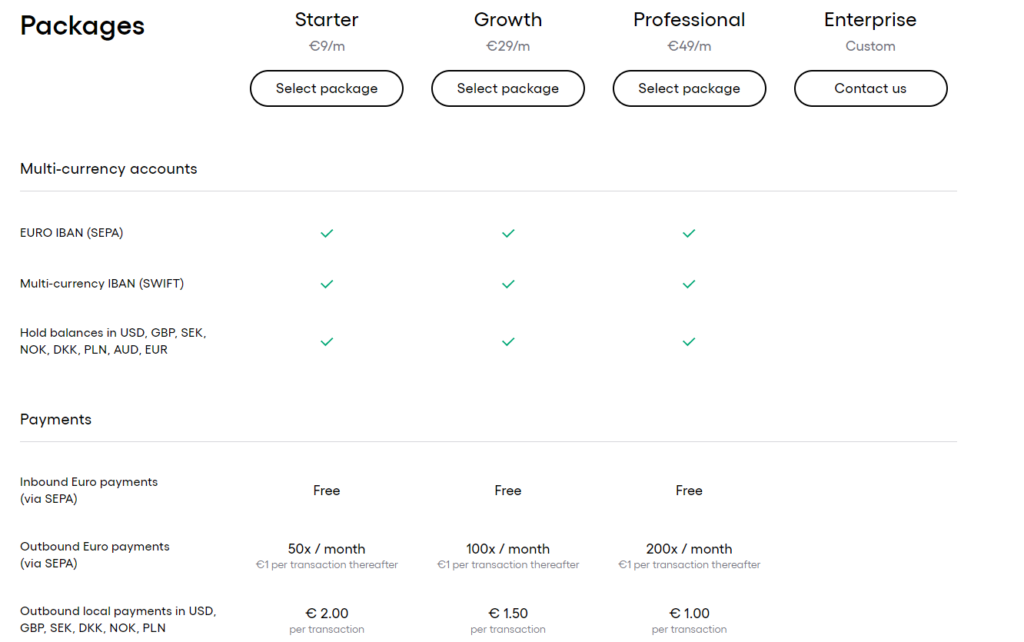Click the Growth checkmark for Hold balances row
1024x642 pixels.
[508, 342]
